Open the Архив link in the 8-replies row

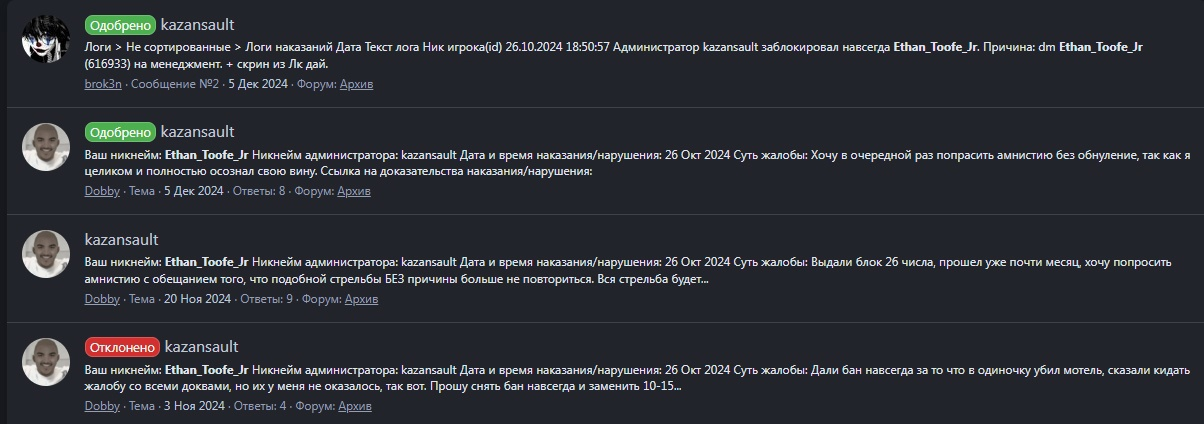[353, 191]
